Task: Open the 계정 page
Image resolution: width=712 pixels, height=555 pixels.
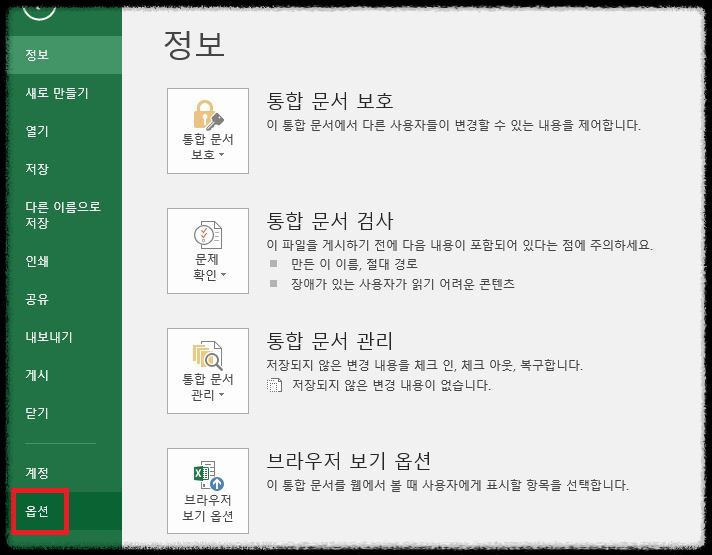Action: click(x=64, y=473)
